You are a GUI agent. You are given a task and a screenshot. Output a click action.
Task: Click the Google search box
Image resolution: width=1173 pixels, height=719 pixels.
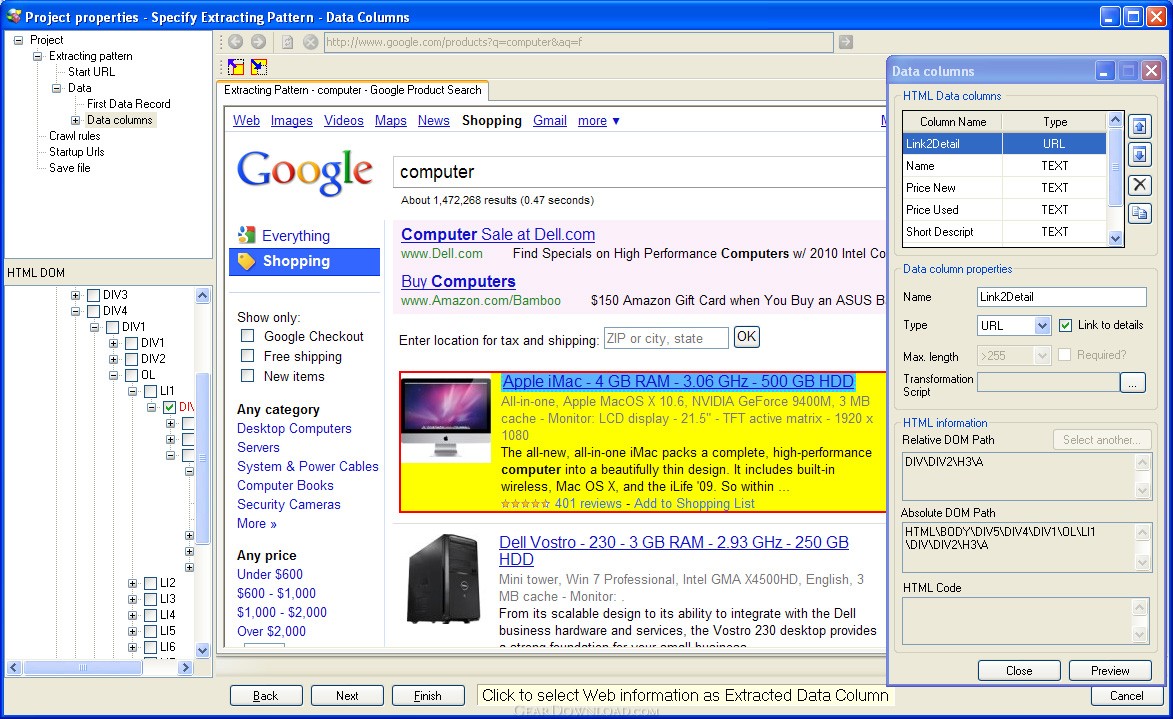pos(640,172)
